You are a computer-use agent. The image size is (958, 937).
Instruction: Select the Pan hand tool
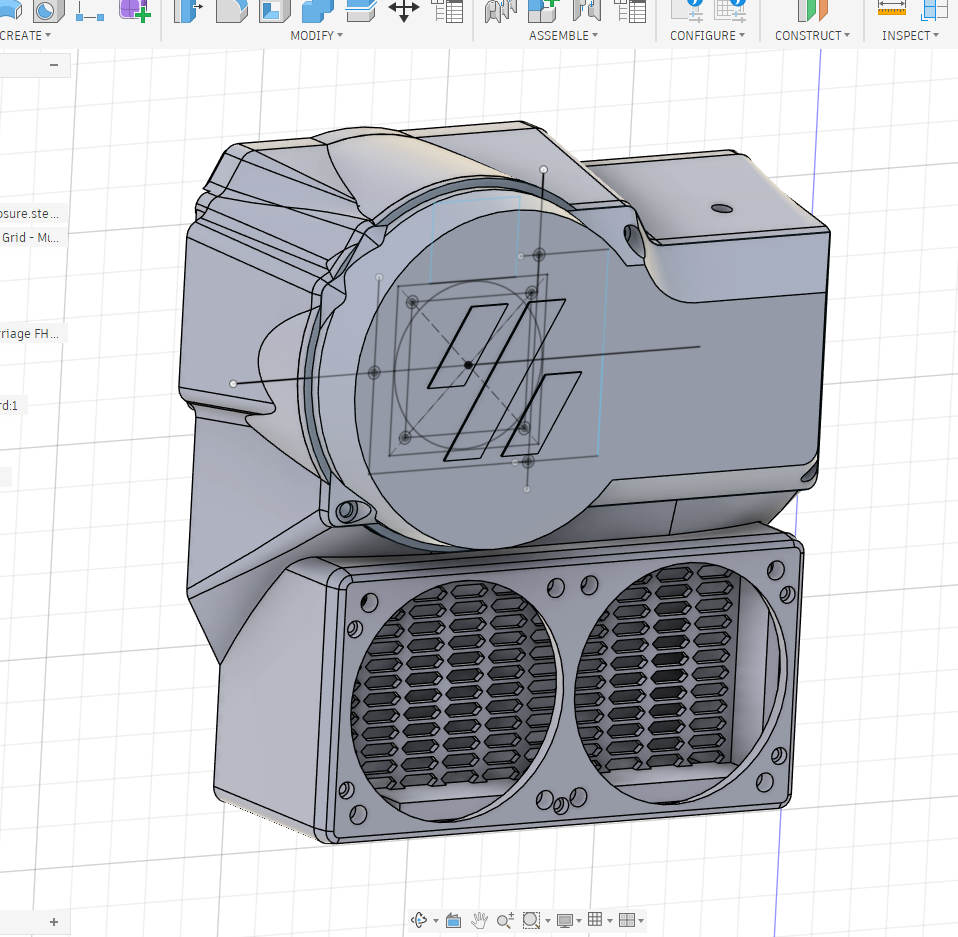click(x=480, y=920)
